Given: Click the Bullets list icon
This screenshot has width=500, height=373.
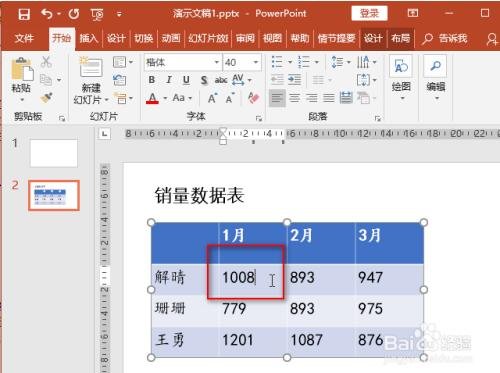Looking at the screenshot, I should [277, 62].
